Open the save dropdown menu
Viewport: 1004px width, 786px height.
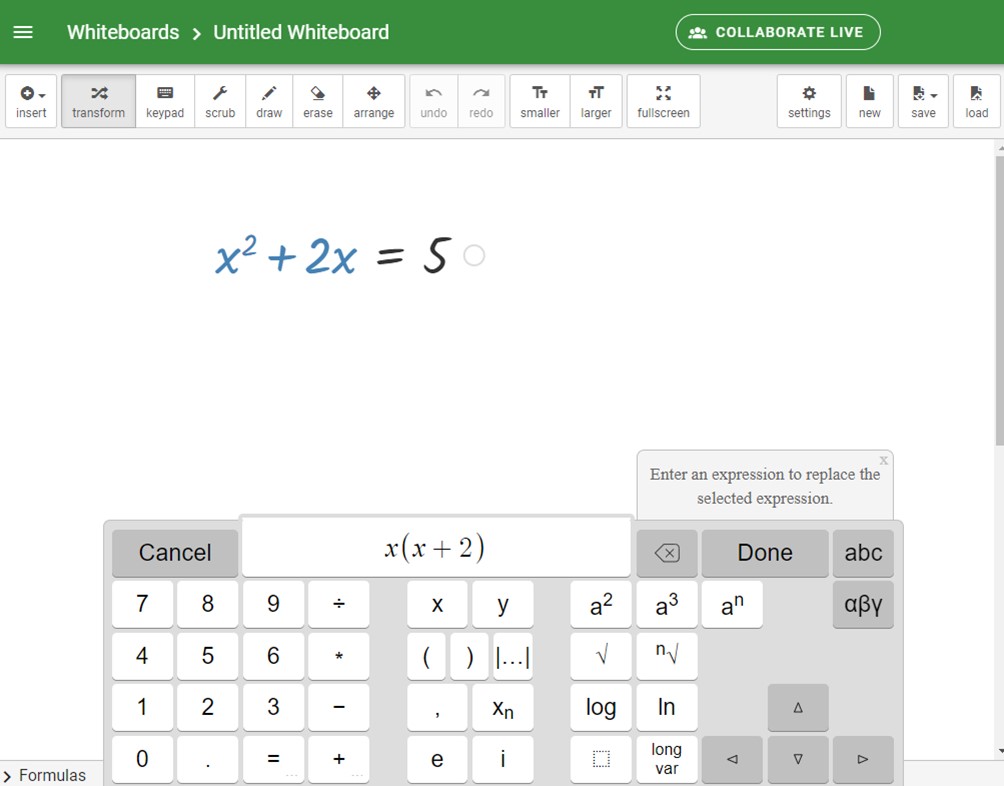923,101
